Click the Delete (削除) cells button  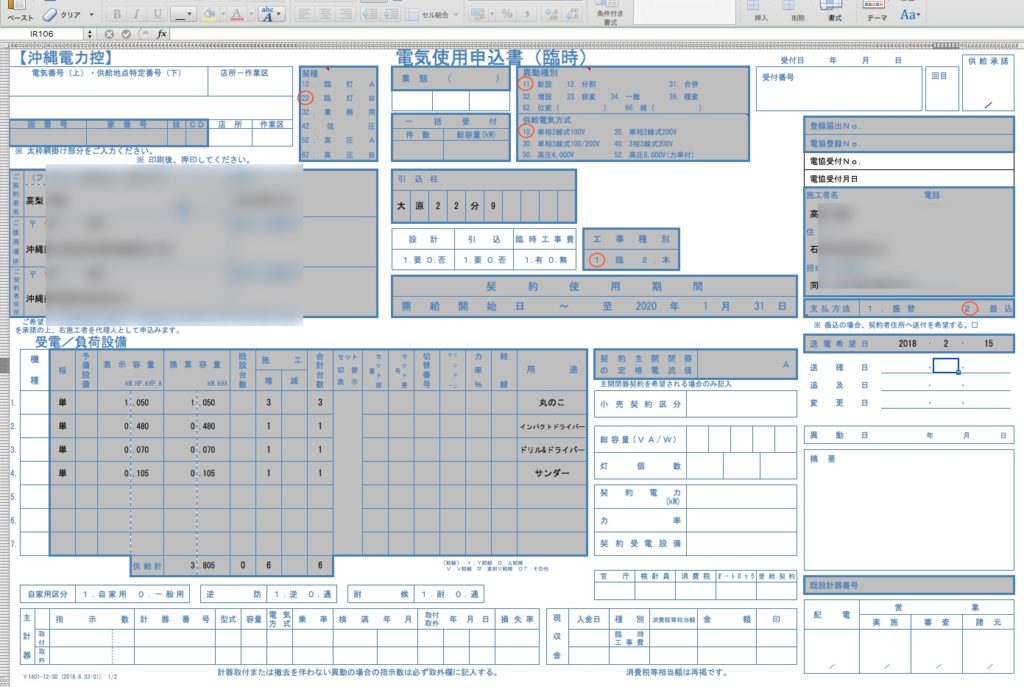point(797,12)
